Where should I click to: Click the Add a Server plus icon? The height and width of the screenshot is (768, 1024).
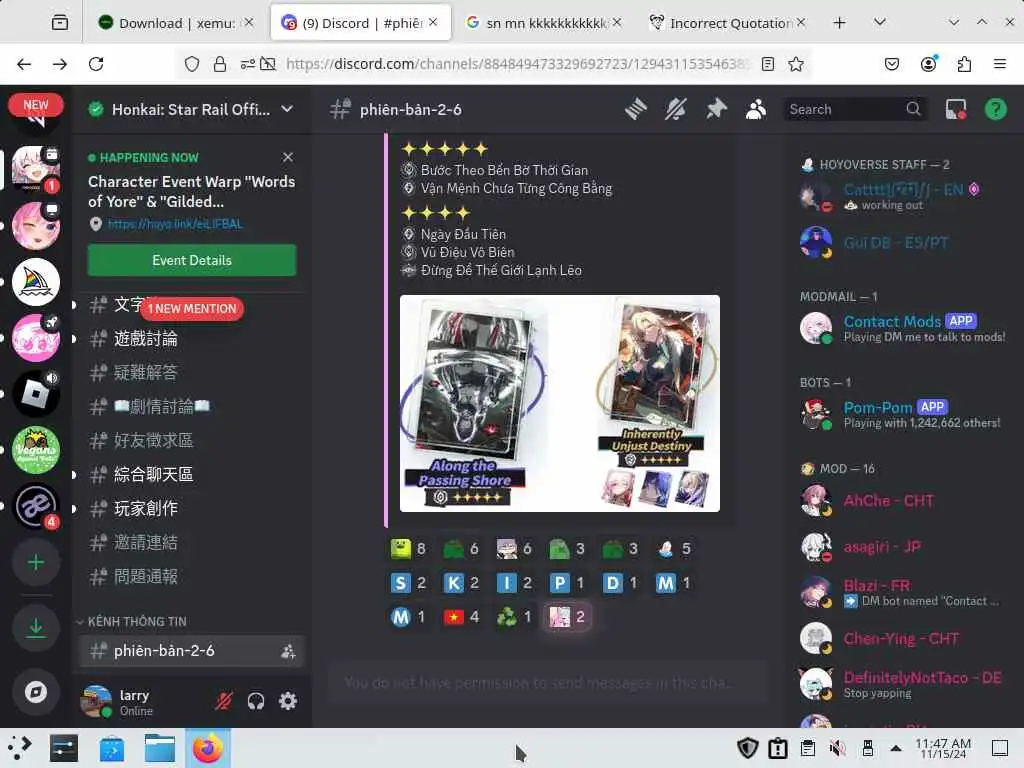[x=36, y=562]
